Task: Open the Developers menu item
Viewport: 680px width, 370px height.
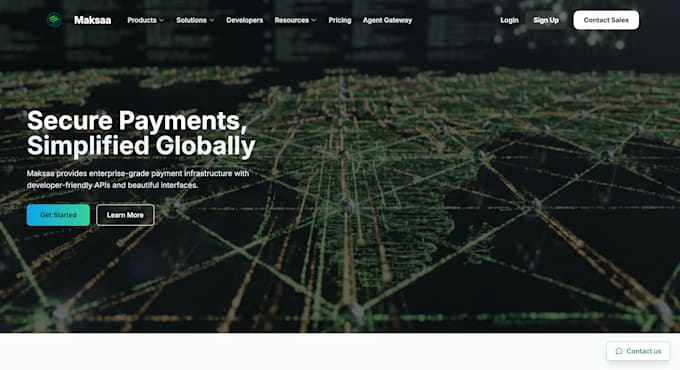Action: pos(245,20)
